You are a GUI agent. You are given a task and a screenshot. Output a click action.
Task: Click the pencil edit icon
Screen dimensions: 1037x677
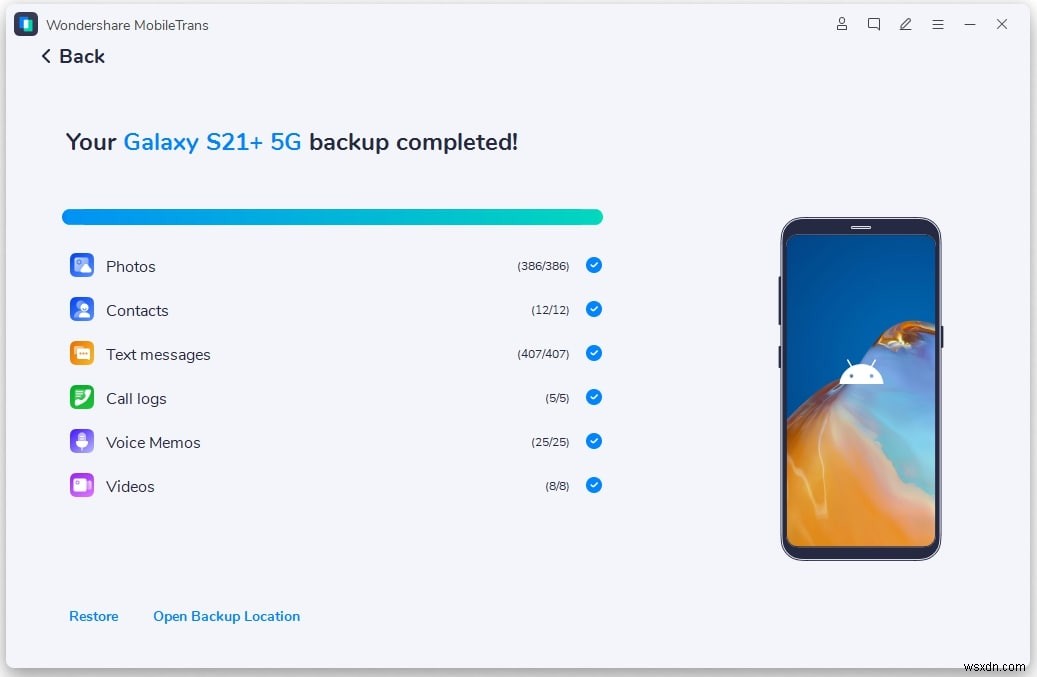click(x=905, y=24)
